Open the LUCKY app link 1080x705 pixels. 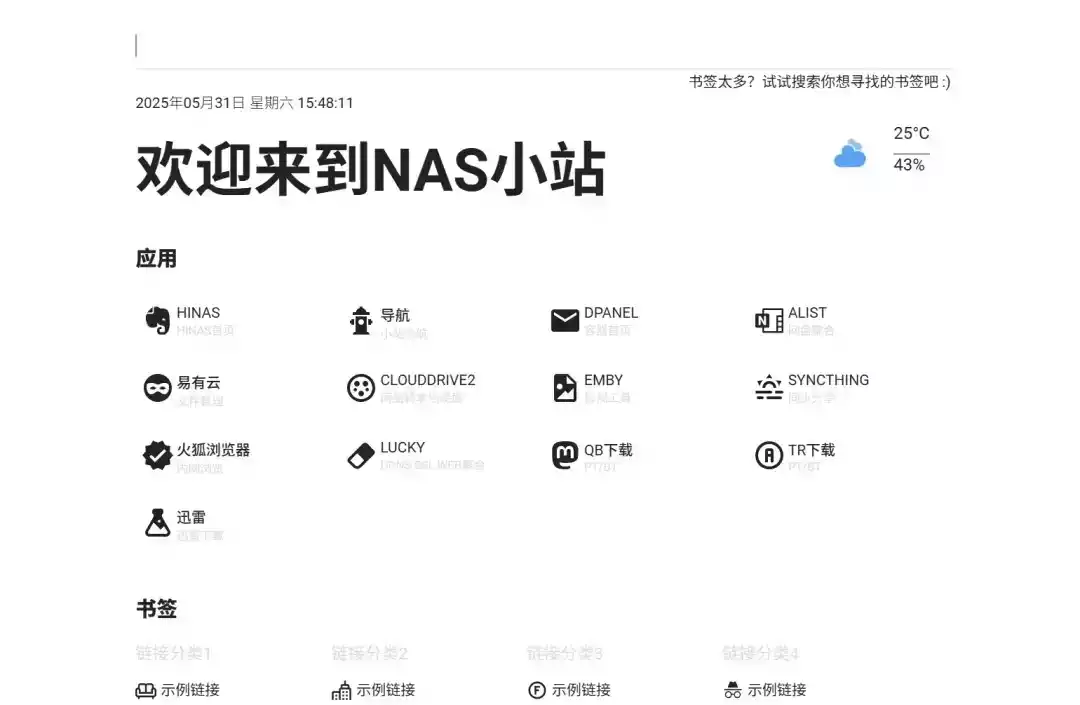click(x=402, y=448)
